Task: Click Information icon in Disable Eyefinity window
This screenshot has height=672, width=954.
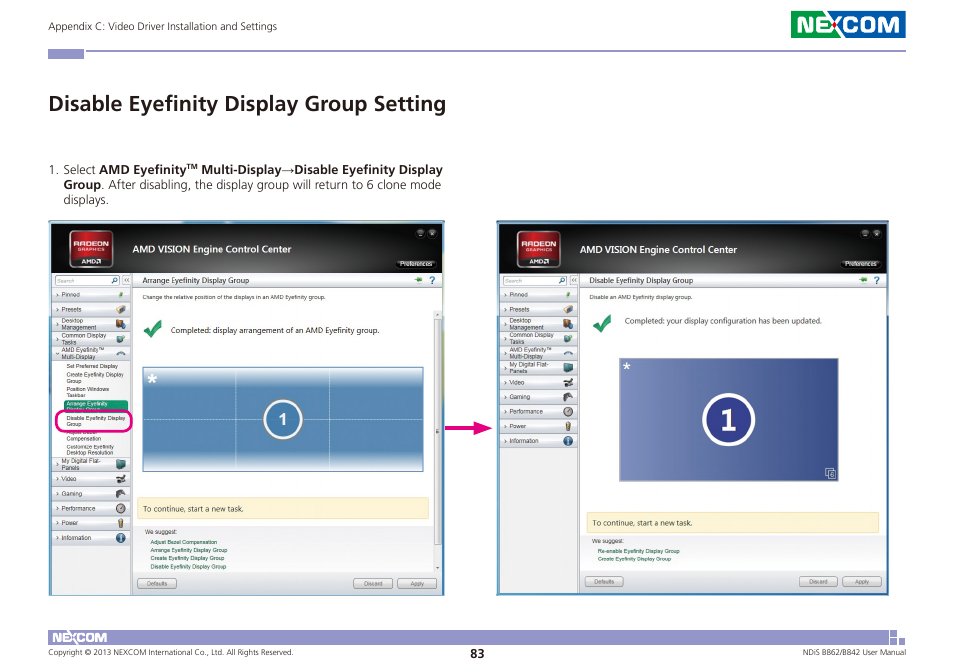Action: 568,441
